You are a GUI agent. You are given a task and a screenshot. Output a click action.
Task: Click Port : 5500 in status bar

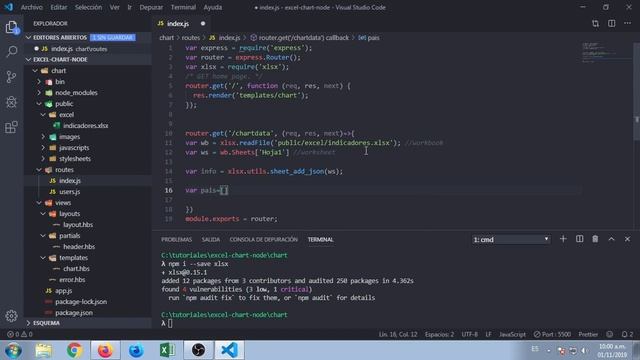click(x=552, y=334)
